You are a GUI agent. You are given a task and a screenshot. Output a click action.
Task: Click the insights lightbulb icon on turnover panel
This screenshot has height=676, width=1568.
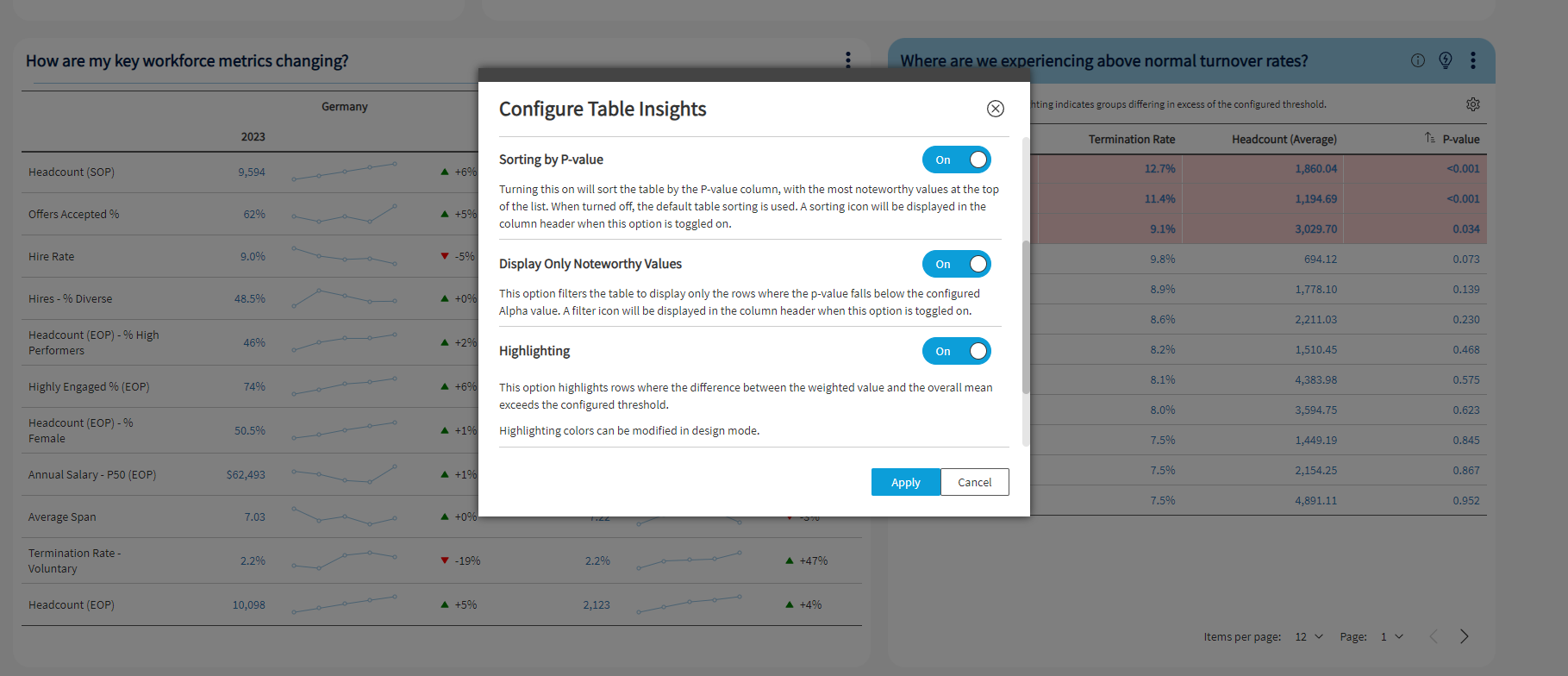1446,60
